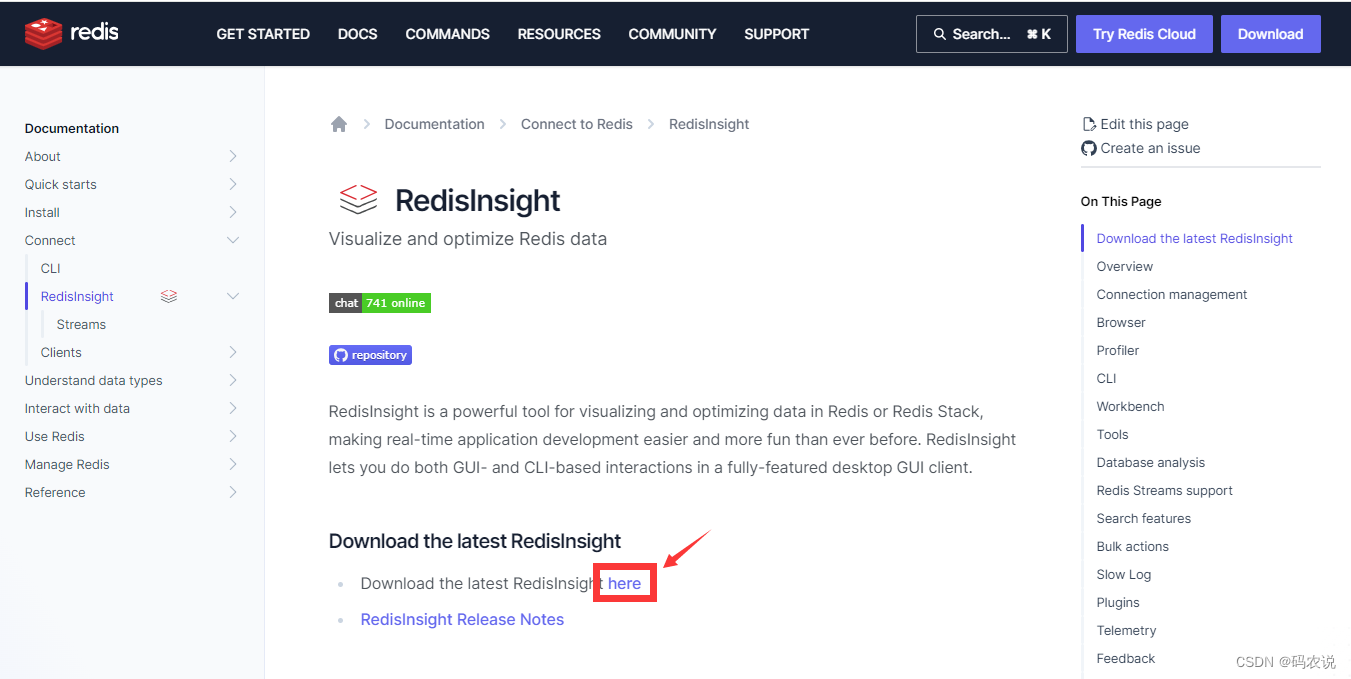1351x679 pixels.
Task: Click the RedisInsight breadcrumb item
Action: [x=709, y=124]
